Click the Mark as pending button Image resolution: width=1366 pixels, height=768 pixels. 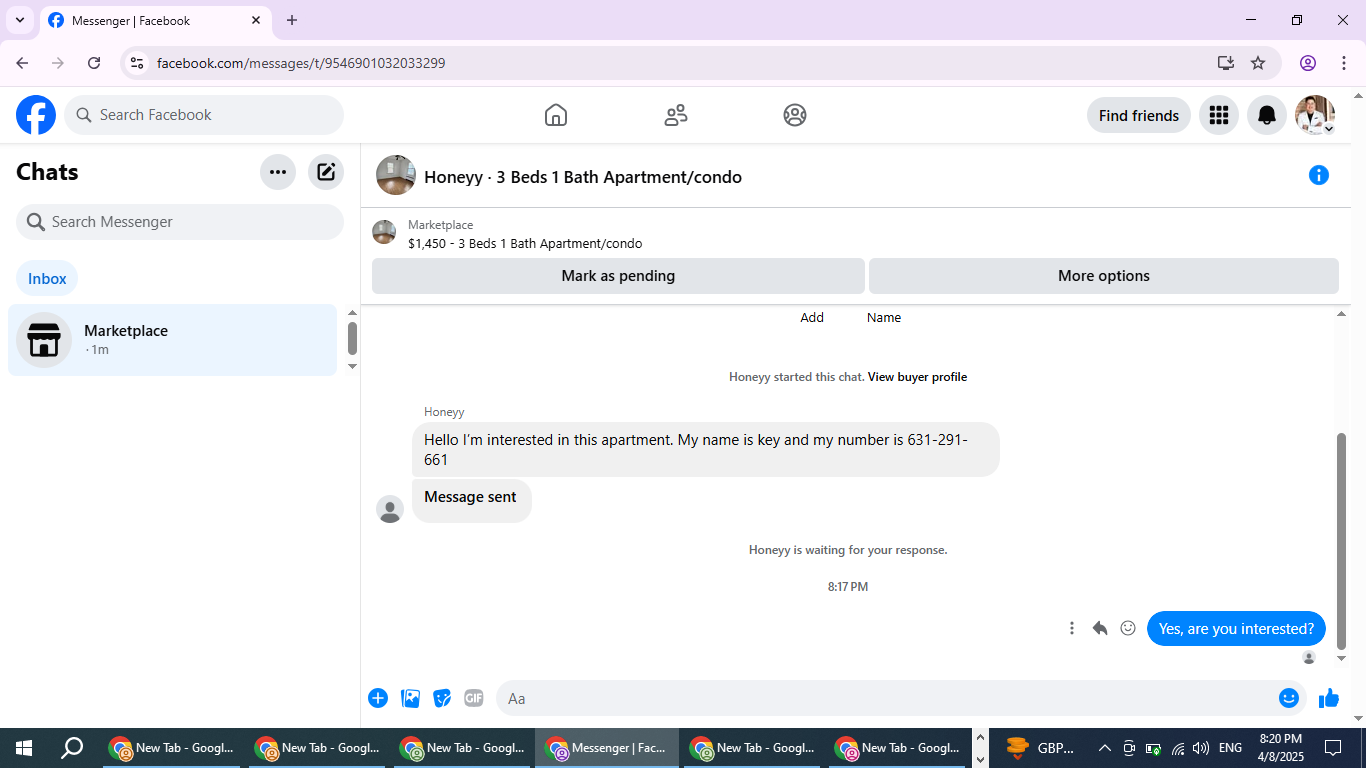click(x=618, y=276)
